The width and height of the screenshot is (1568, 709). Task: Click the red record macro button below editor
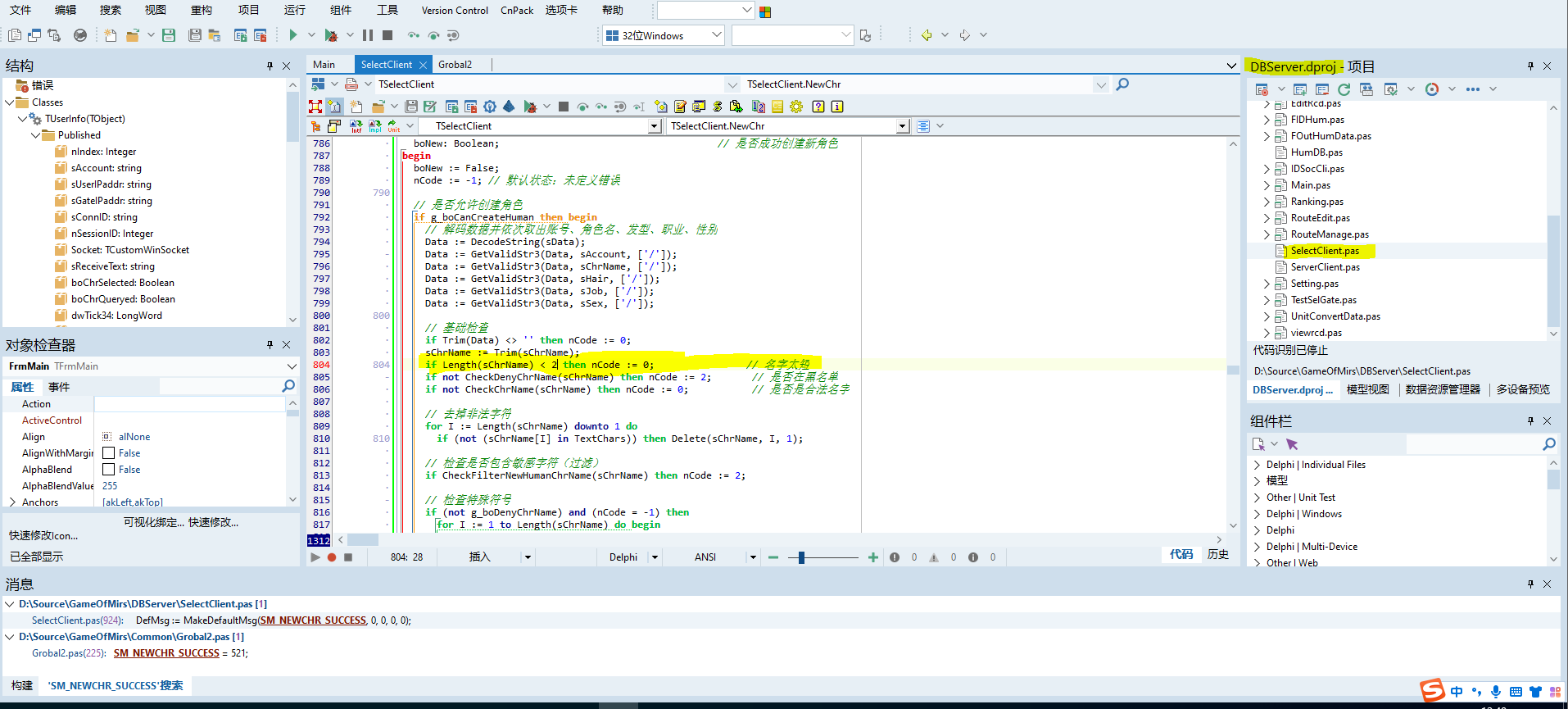(x=332, y=557)
